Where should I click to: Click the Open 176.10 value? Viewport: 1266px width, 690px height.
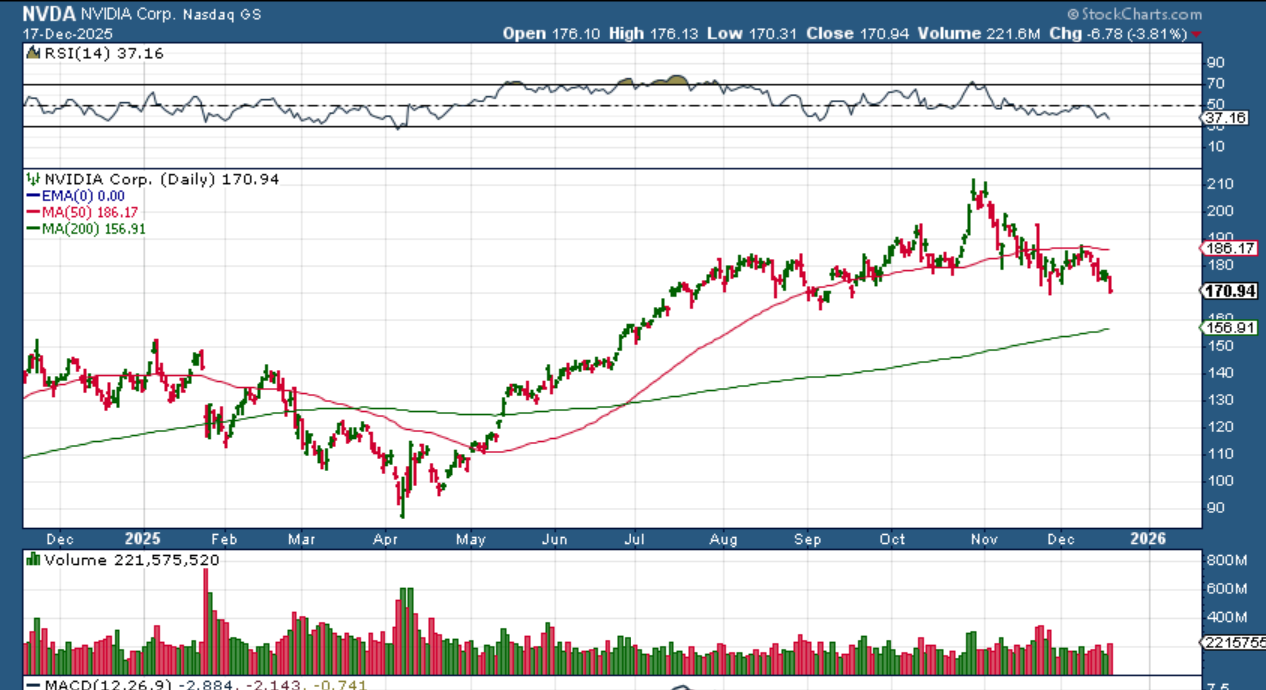pyautogui.click(x=550, y=33)
